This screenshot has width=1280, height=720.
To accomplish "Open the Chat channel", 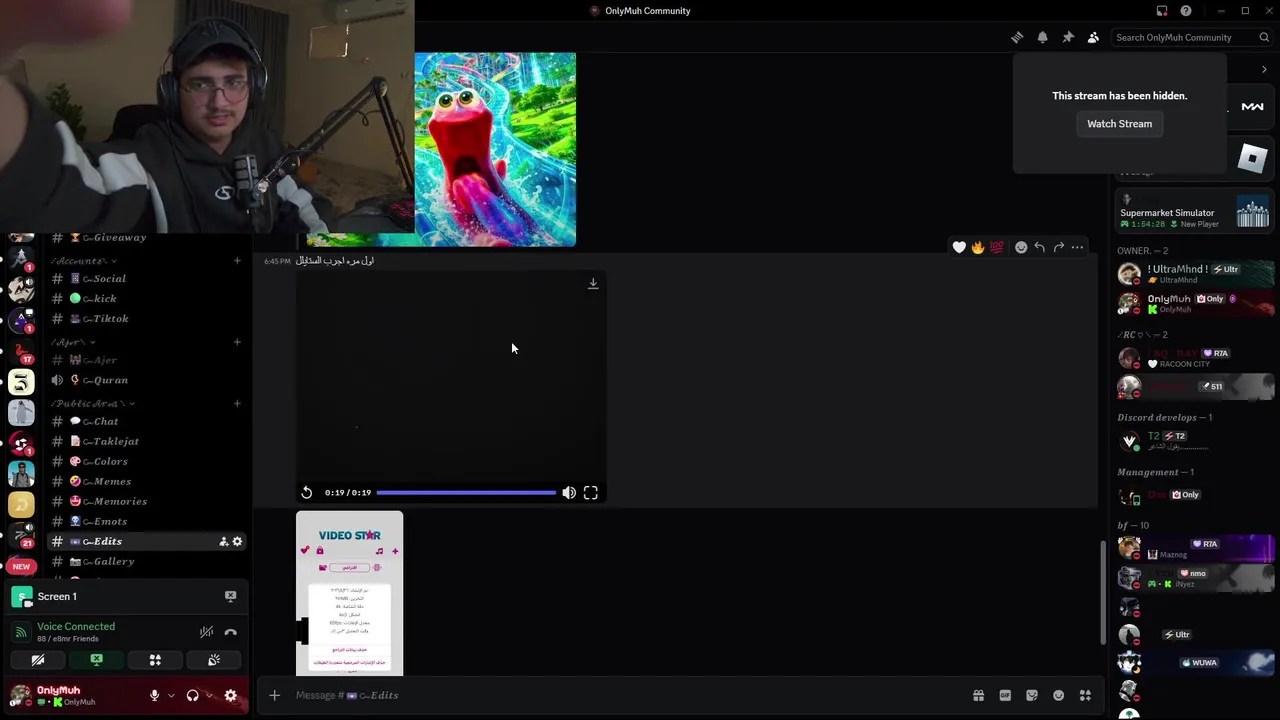I will click(x=148, y=421).
